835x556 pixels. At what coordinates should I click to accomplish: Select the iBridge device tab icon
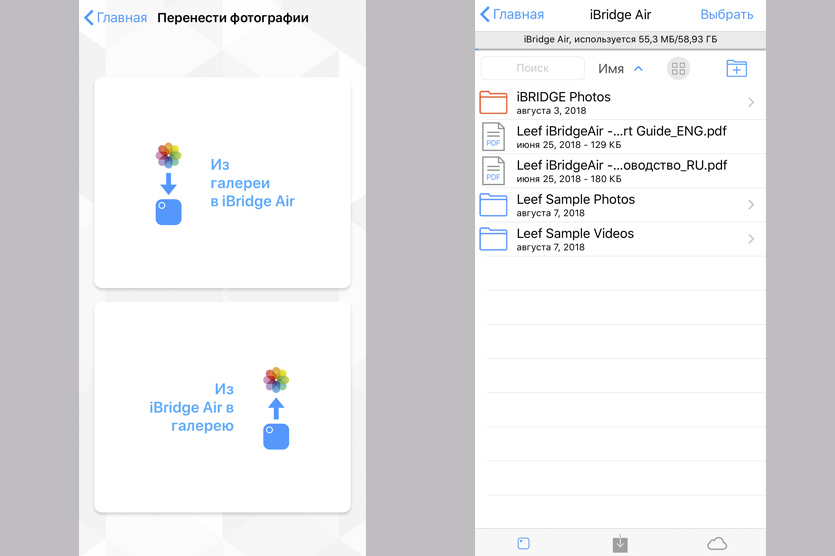(523, 543)
